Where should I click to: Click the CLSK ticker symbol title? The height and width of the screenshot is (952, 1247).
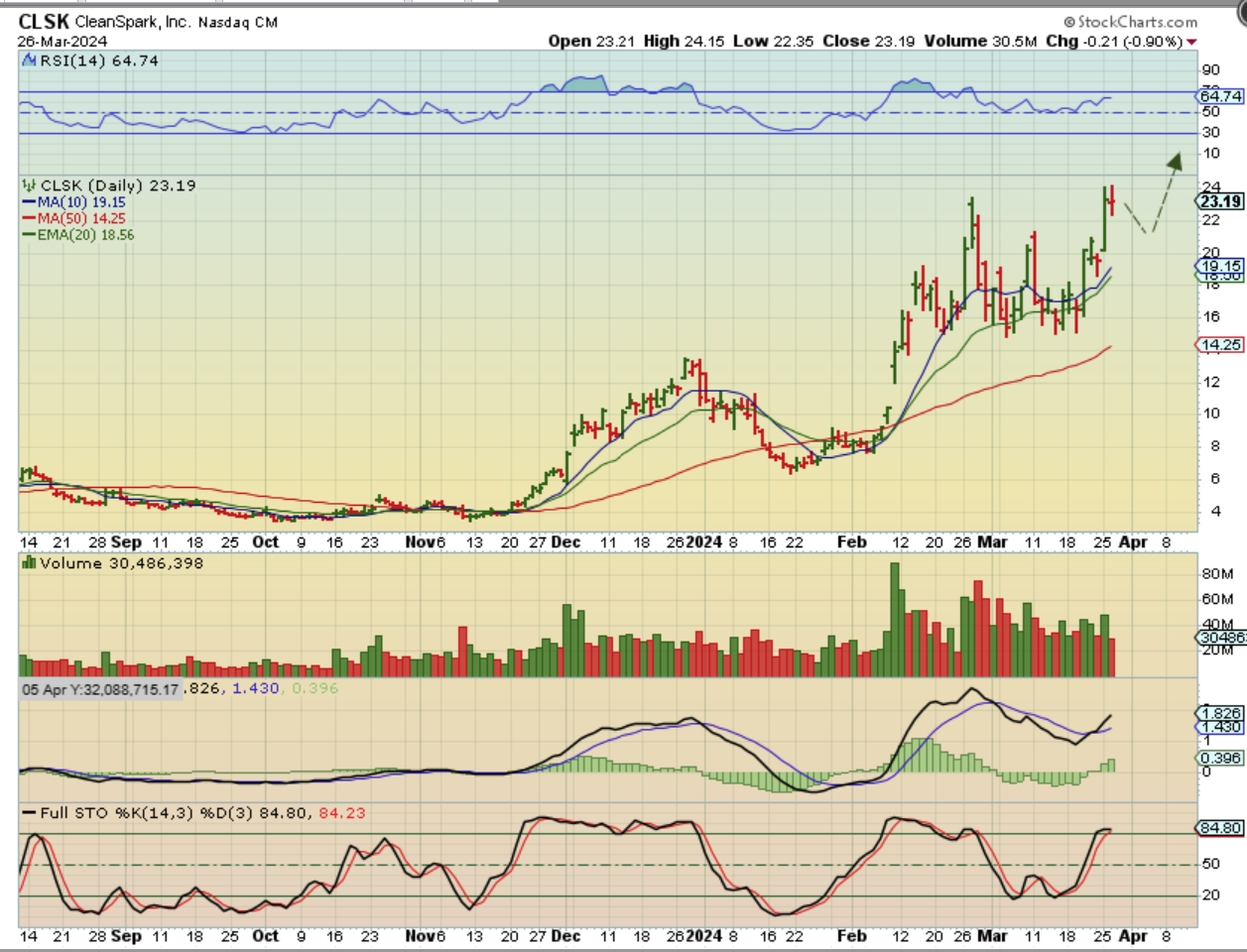[44, 21]
